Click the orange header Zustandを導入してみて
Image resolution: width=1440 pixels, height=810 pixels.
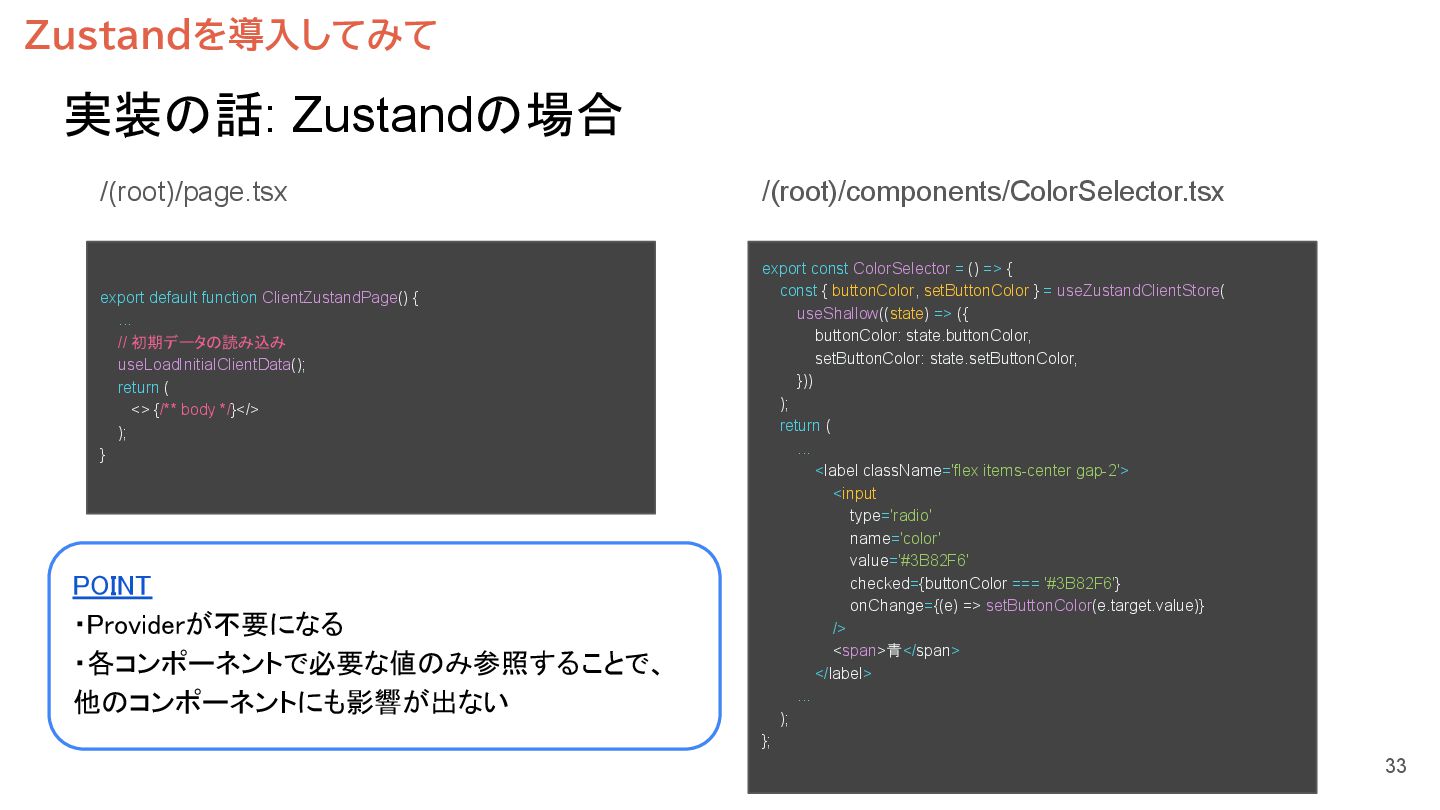230,34
